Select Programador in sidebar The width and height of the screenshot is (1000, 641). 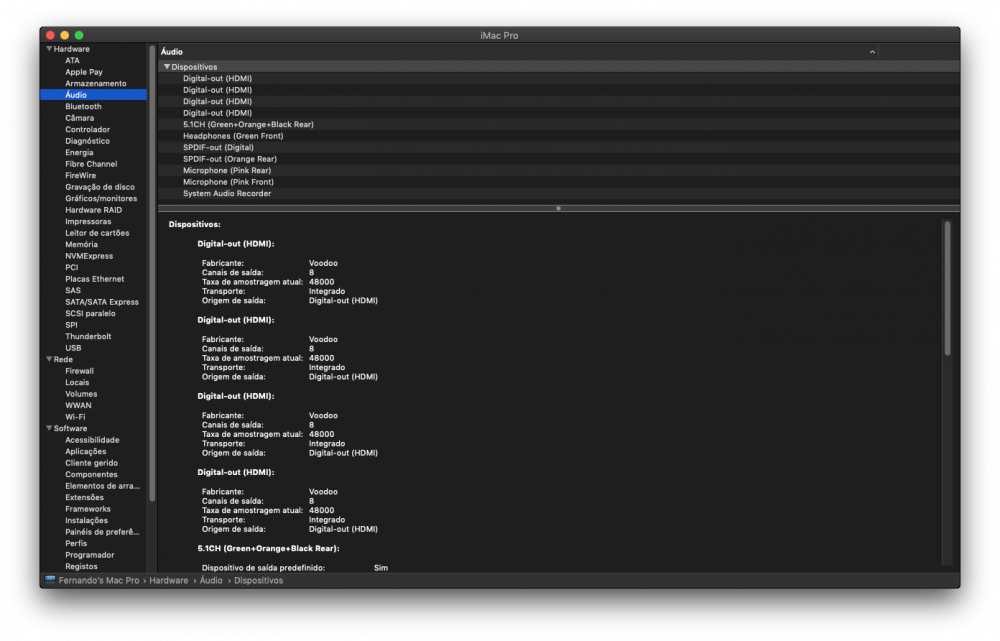89,554
